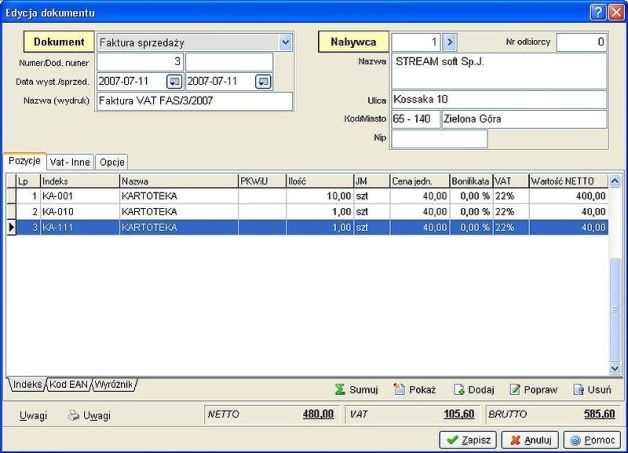The width and height of the screenshot is (628, 453).
Task: Click the Dodaj add-item icon
Action: [459, 389]
